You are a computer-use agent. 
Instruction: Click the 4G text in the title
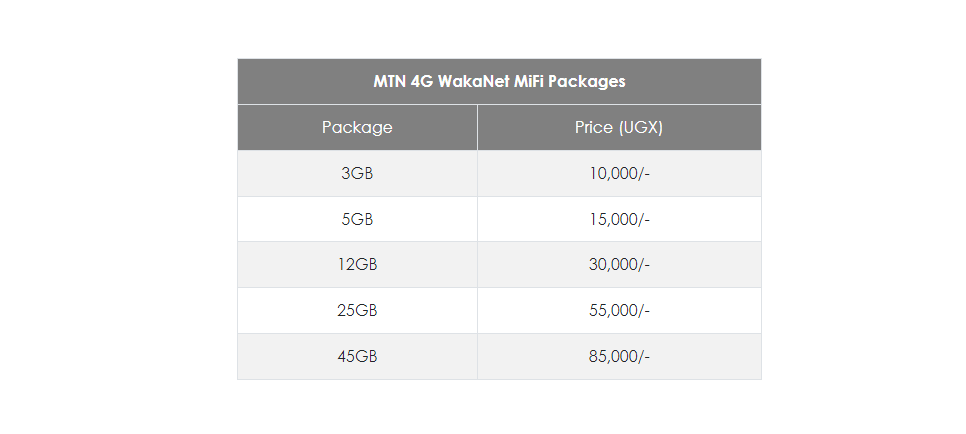pos(422,81)
